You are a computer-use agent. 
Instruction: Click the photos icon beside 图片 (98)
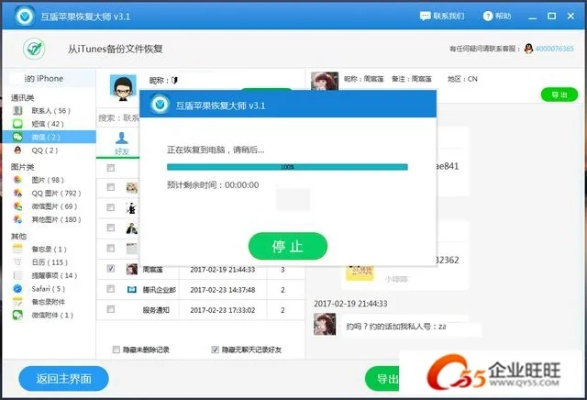pyautogui.click(x=18, y=180)
